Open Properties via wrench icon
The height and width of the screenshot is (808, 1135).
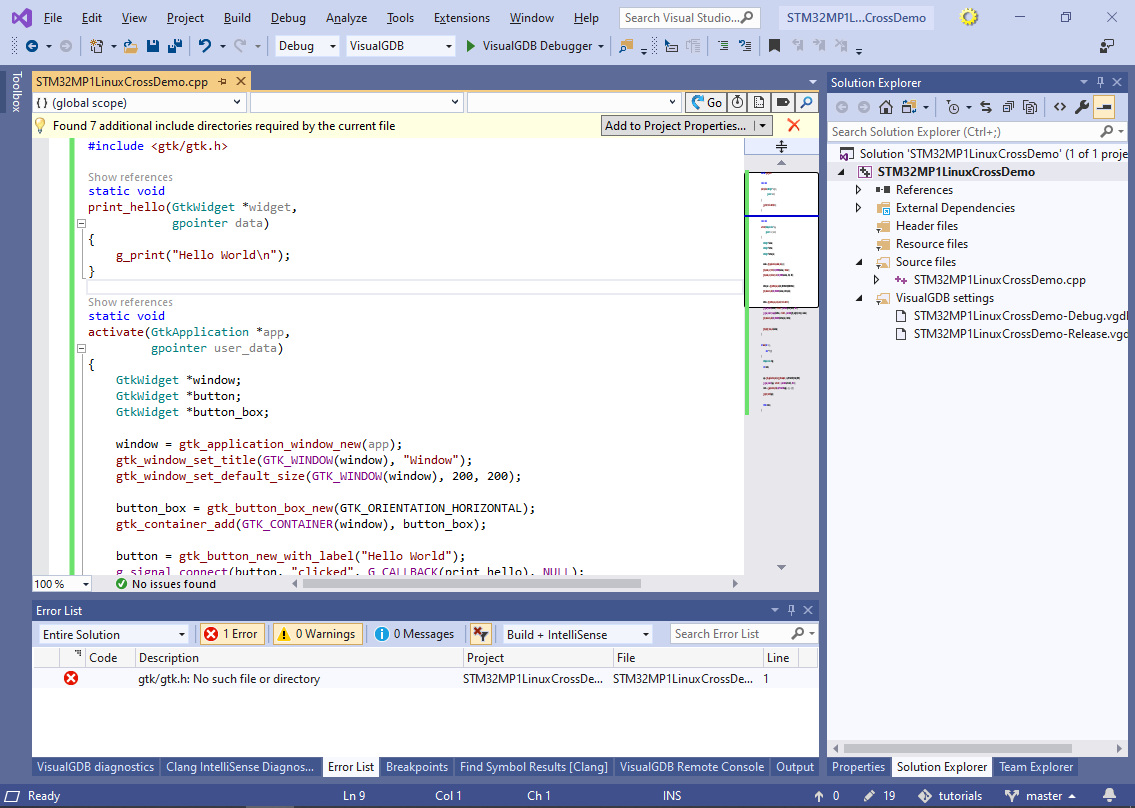pyautogui.click(x=1081, y=107)
